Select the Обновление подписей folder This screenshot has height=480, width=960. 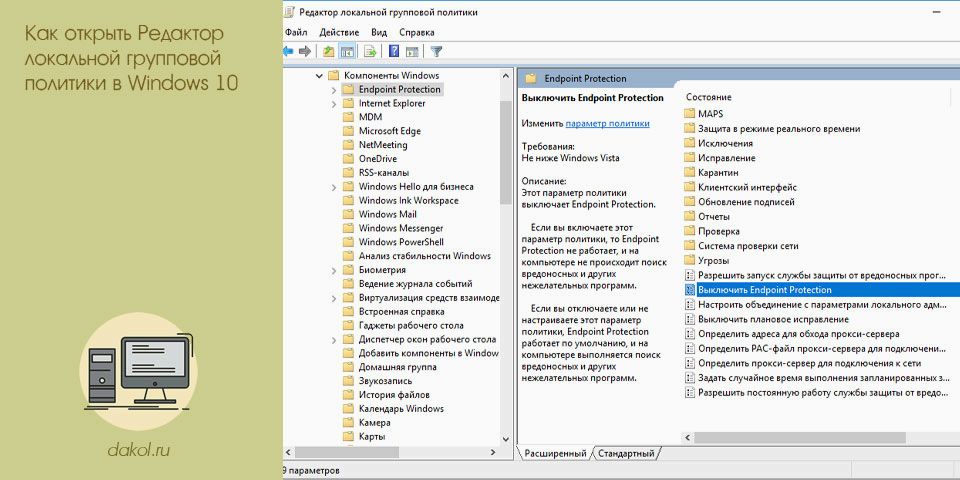click(746, 201)
